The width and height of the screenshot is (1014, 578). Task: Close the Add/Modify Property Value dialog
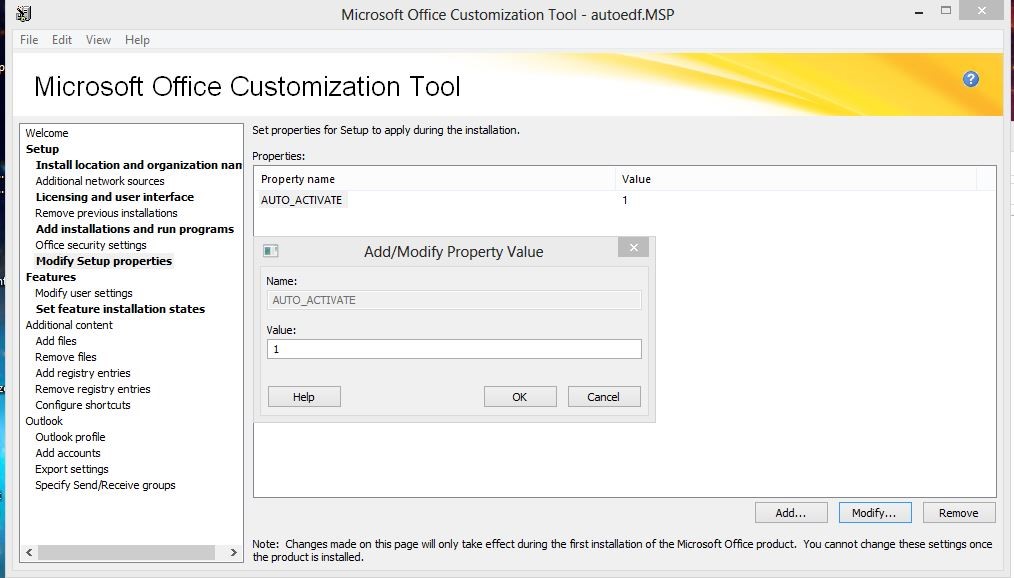coord(633,247)
